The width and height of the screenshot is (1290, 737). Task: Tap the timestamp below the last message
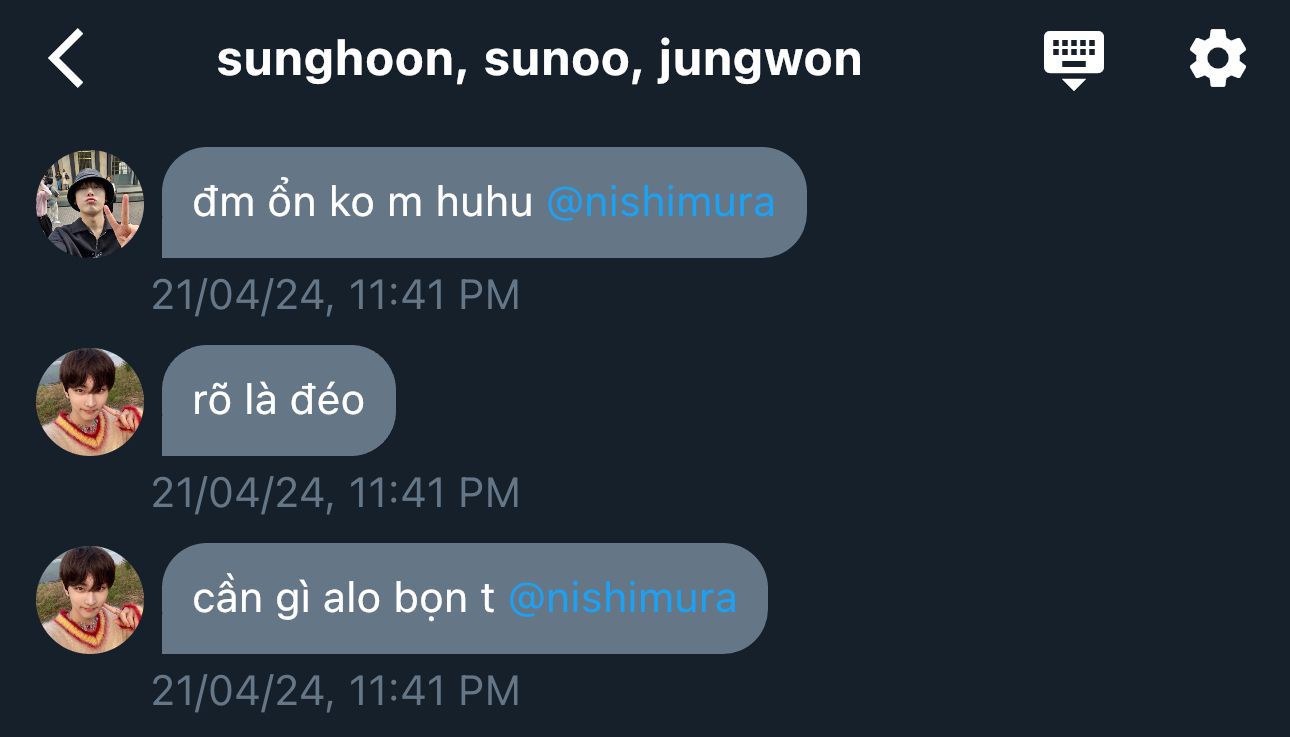point(336,691)
